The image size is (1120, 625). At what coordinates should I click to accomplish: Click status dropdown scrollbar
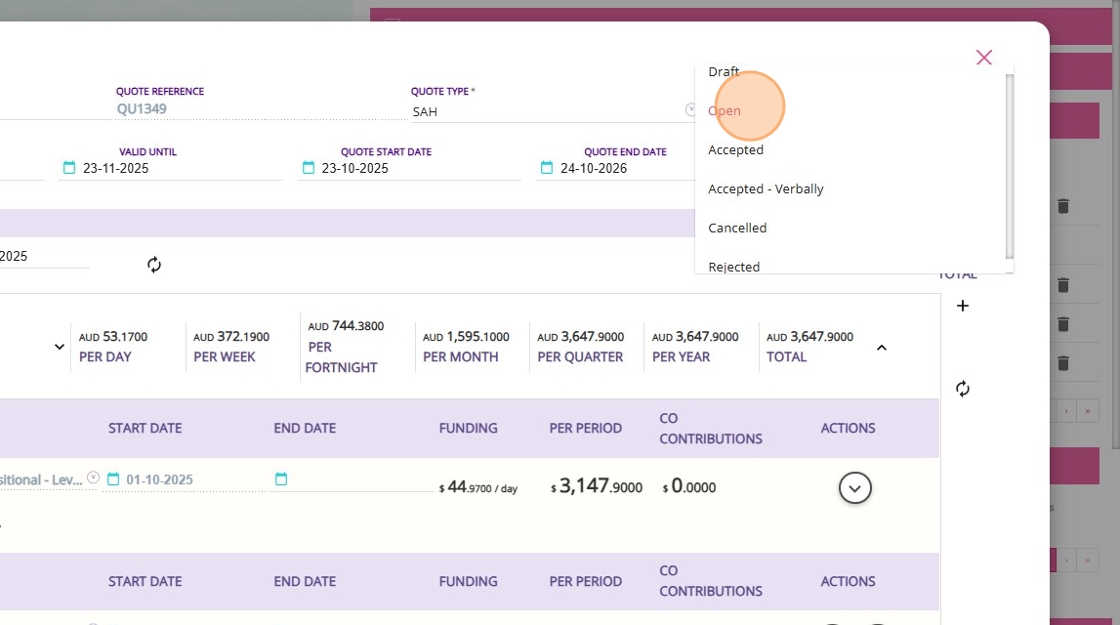[1009, 166]
